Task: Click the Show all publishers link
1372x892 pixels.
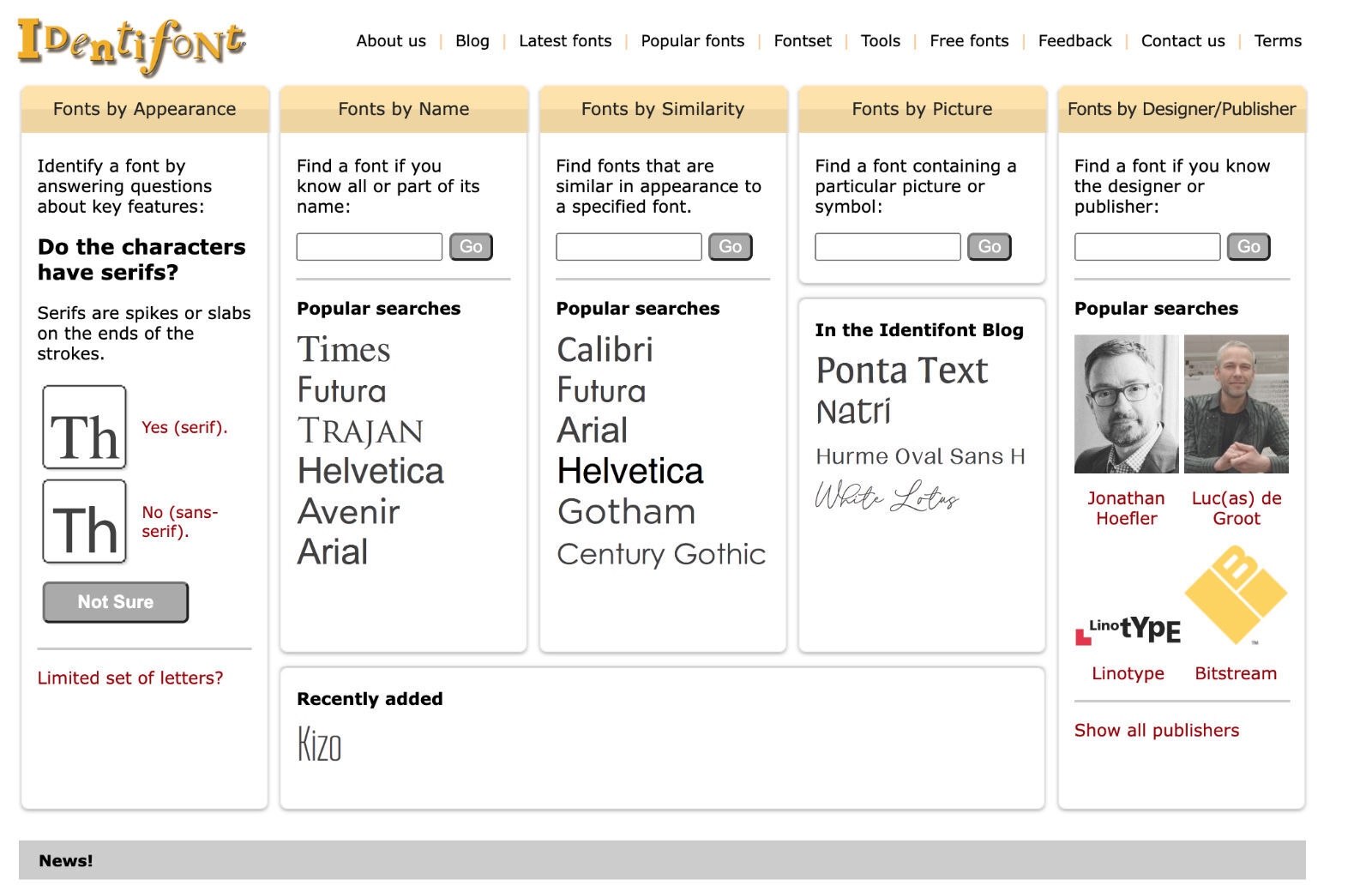Action: tap(1156, 731)
